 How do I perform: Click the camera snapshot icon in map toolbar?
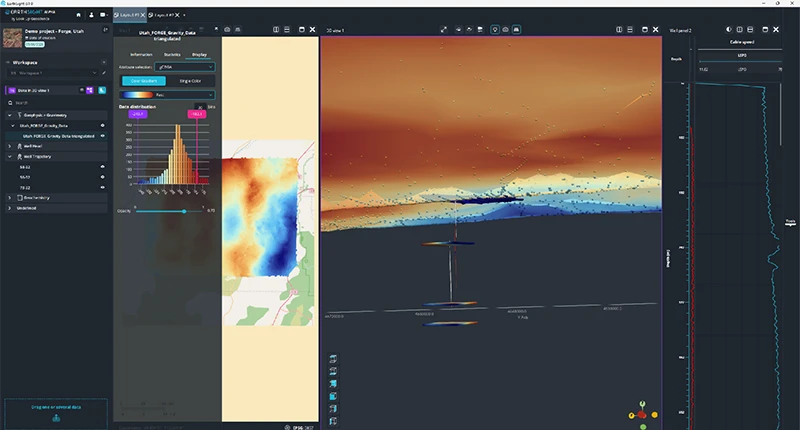pyautogui.click(x=227, y=30)
